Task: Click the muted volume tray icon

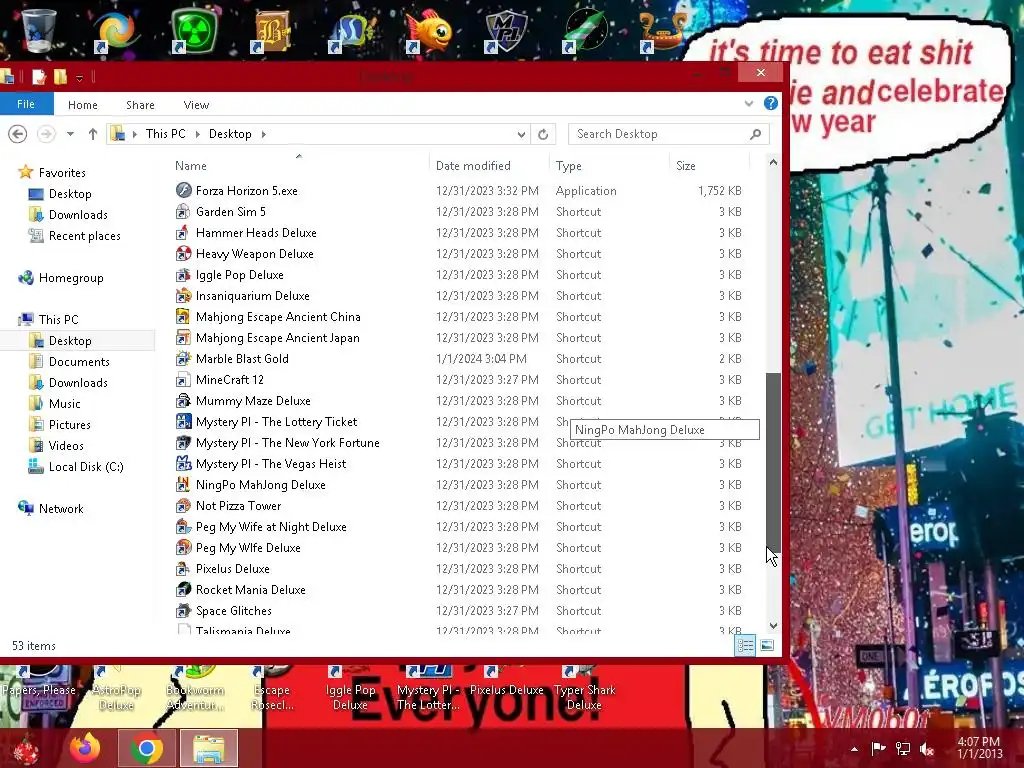Action: pos(927,749)
